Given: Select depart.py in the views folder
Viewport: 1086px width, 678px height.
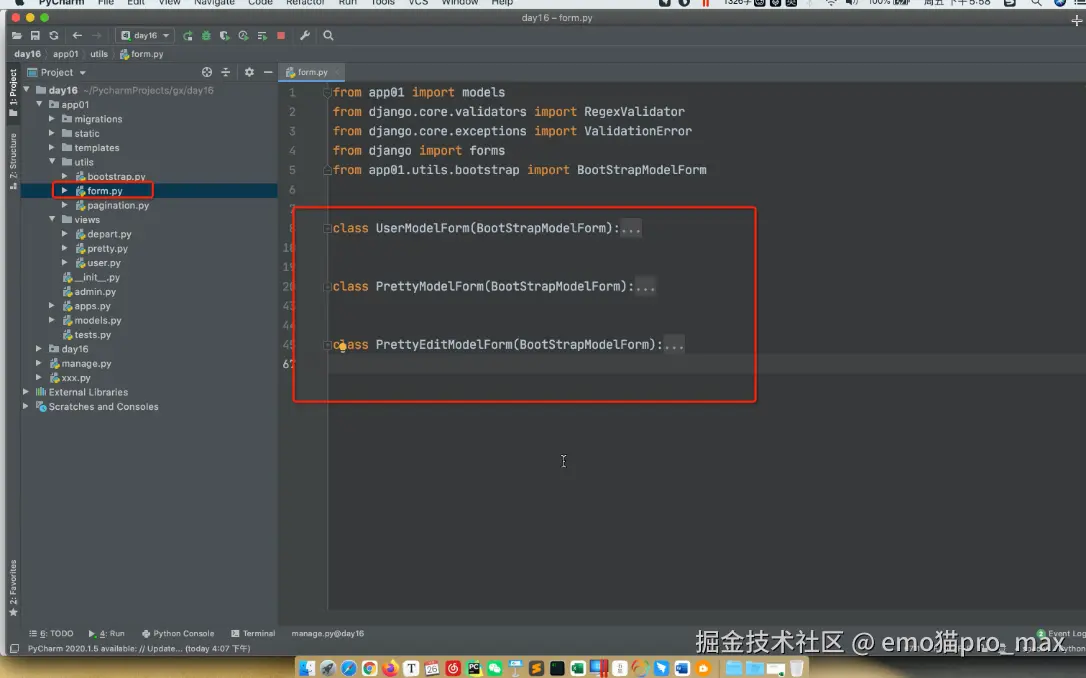Looking at the screenshot, I should [109, 234].
